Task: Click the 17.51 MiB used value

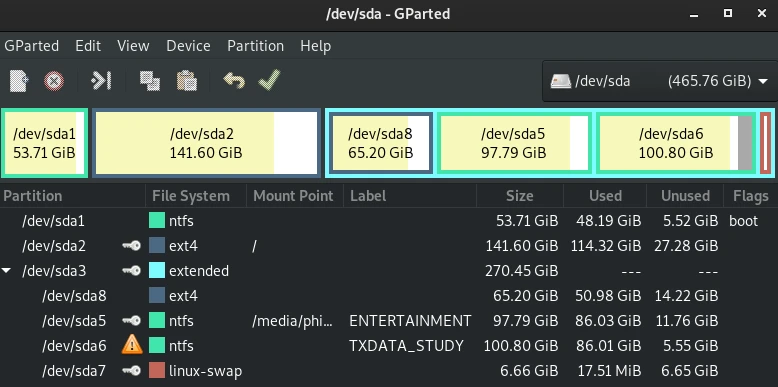Action: click(609, 371)
